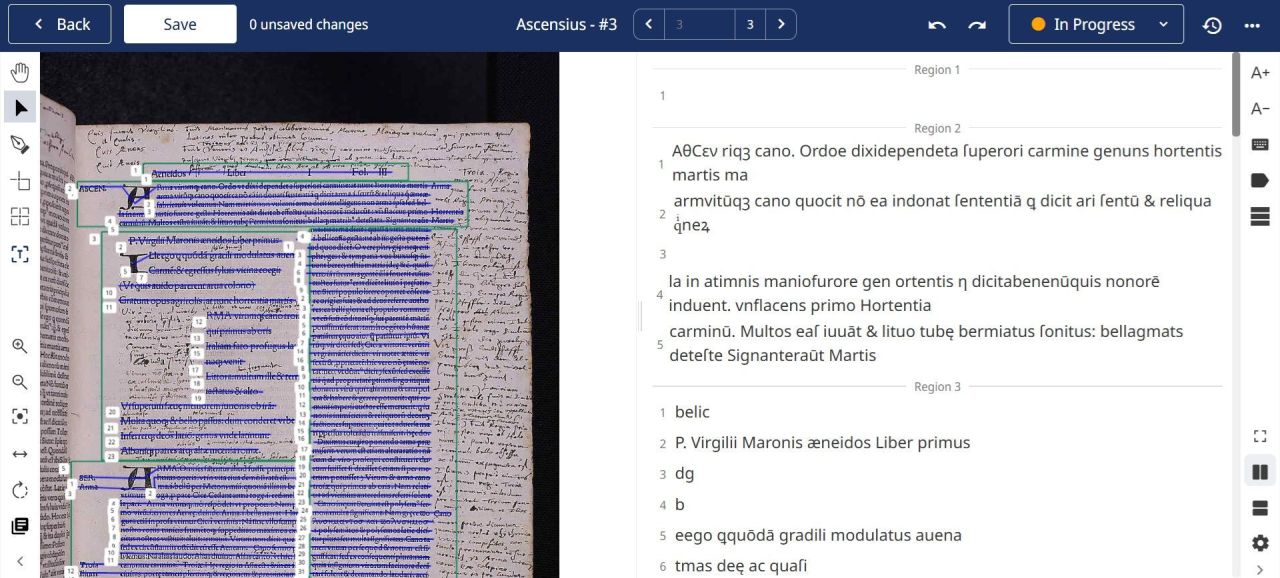
Task: Open editor settings gear
Action: tap(1260, 543)
